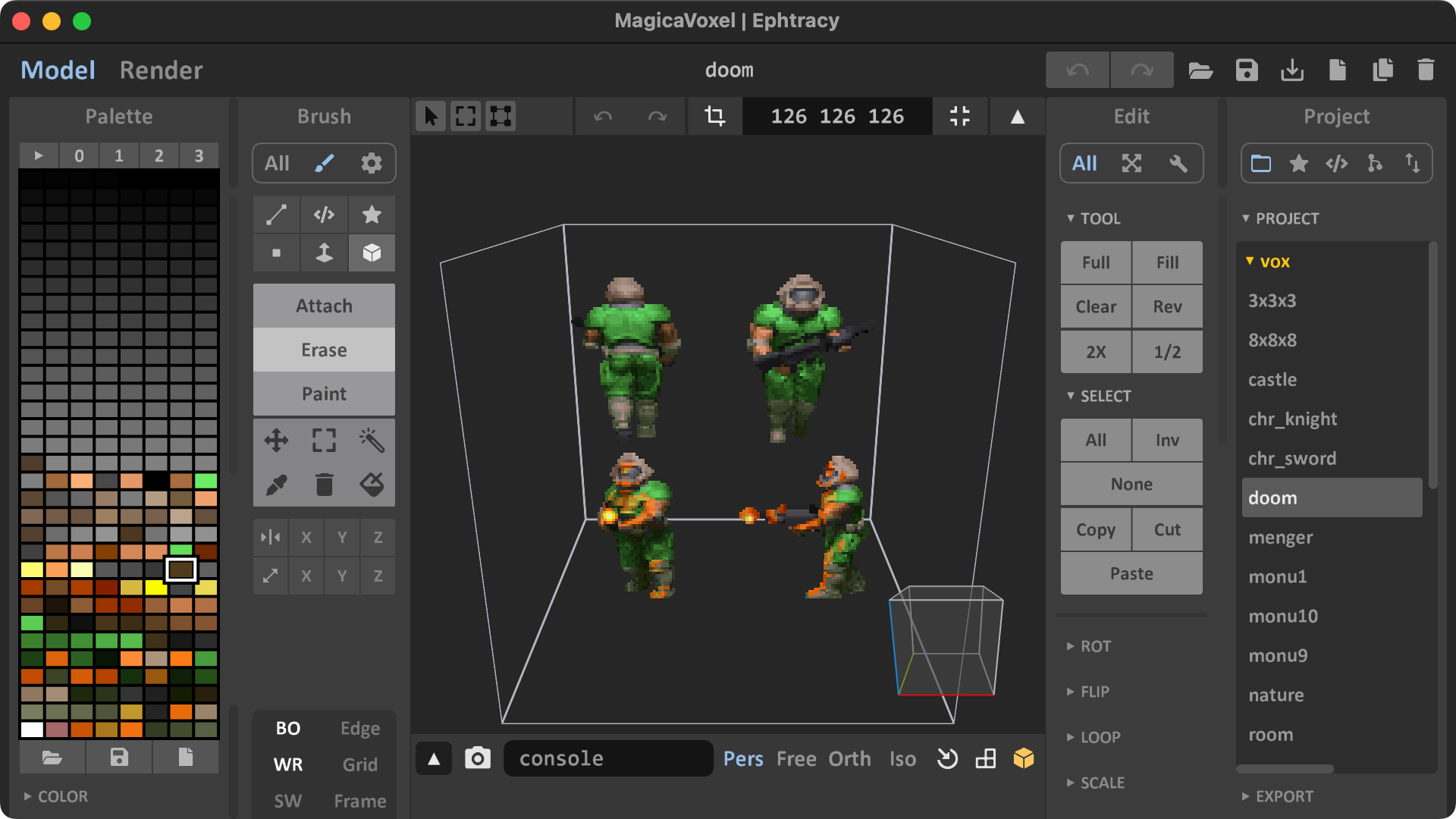Select the color picker eyedropper tool
The width and height of the screenshot is (1456, 819).
pyautogui.click(x=277, y=484)
